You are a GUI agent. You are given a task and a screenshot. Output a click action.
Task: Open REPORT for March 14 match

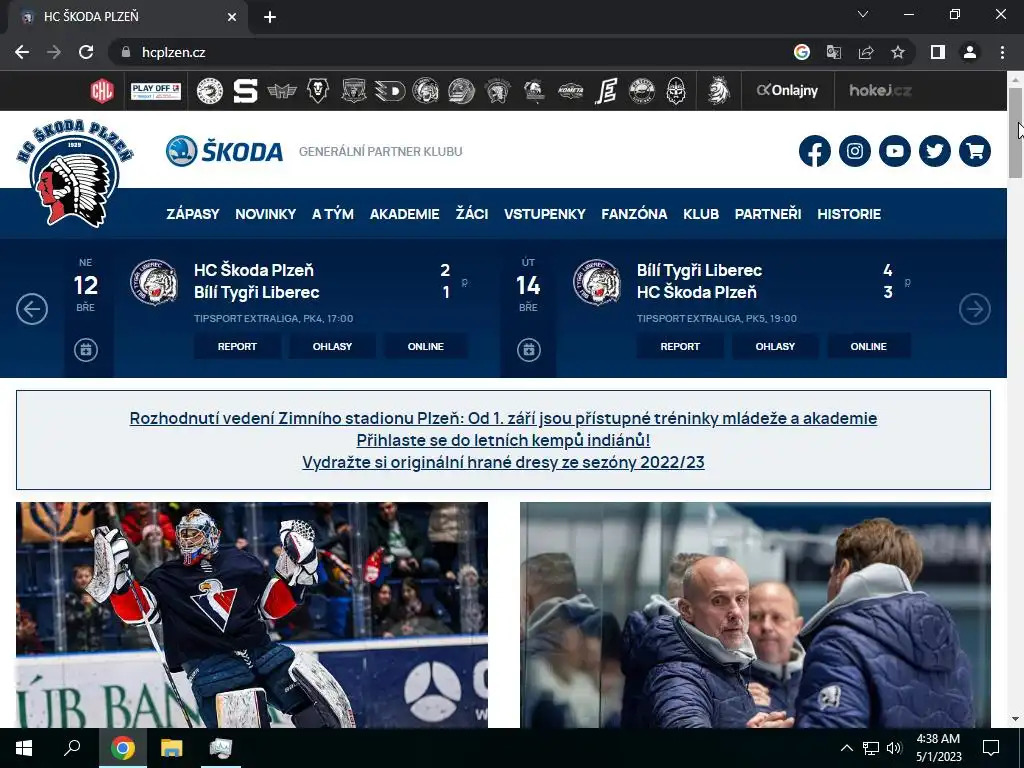coord(680,346)
